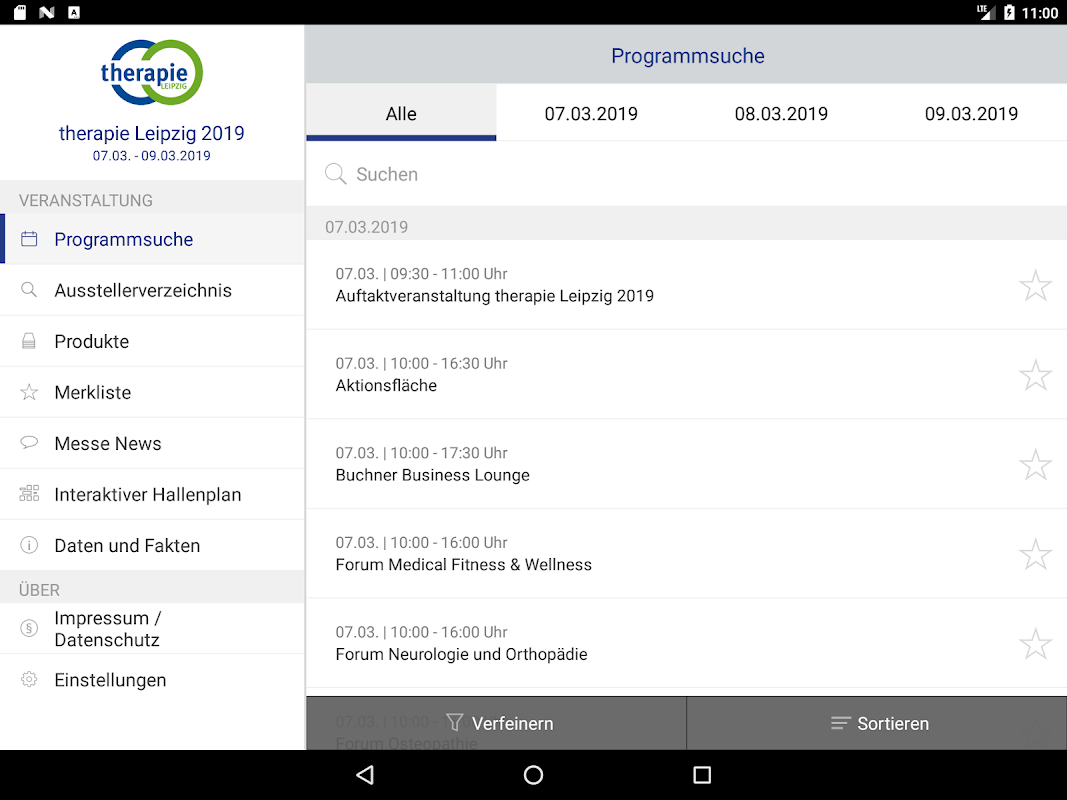Open Produkte menu entry
Image resolution: width=1067 pixels, height=800 pixels.
pos(152,341)
